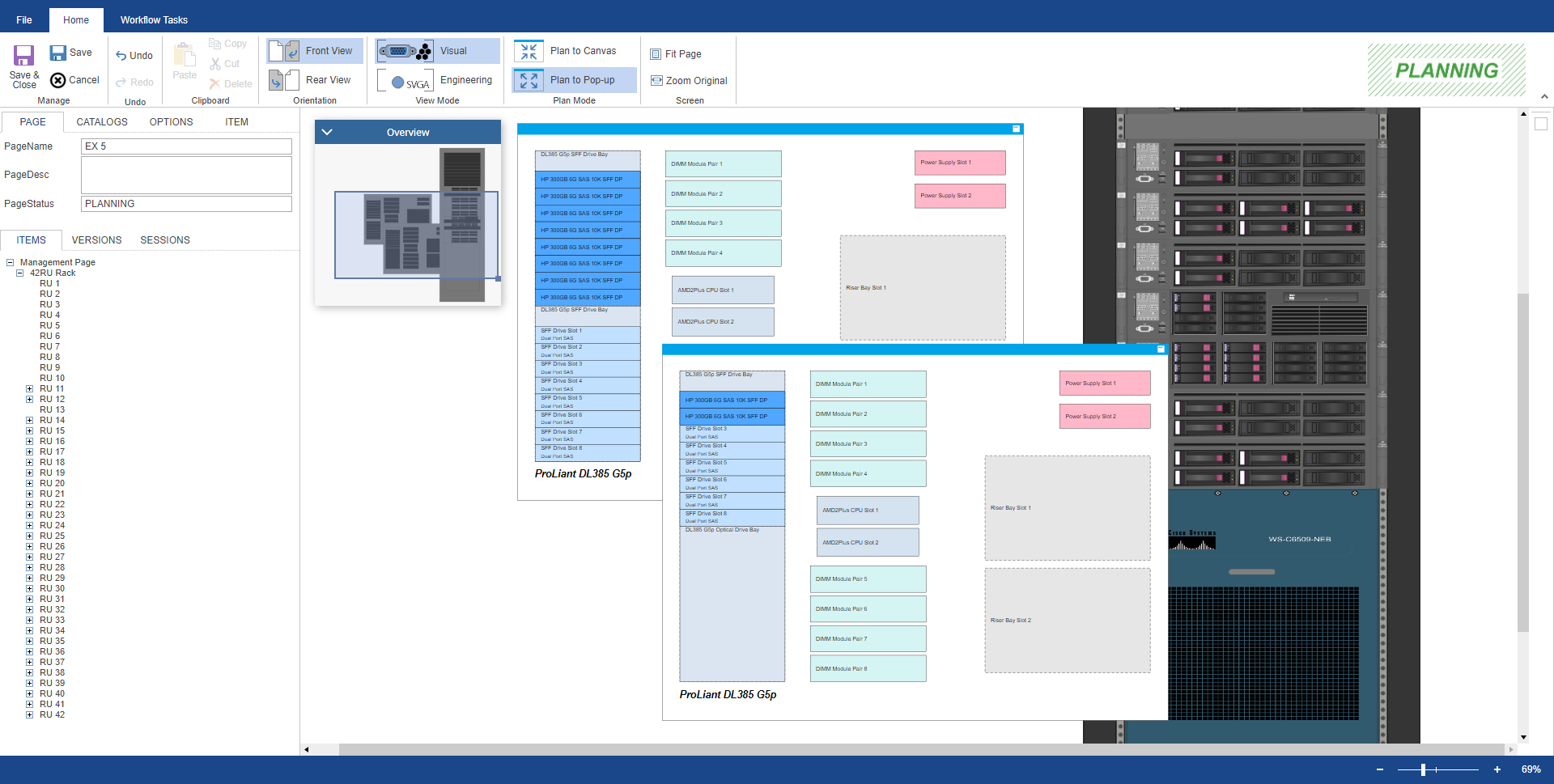
Task: Click the zoom slider handle
Action: point(1423,769)
